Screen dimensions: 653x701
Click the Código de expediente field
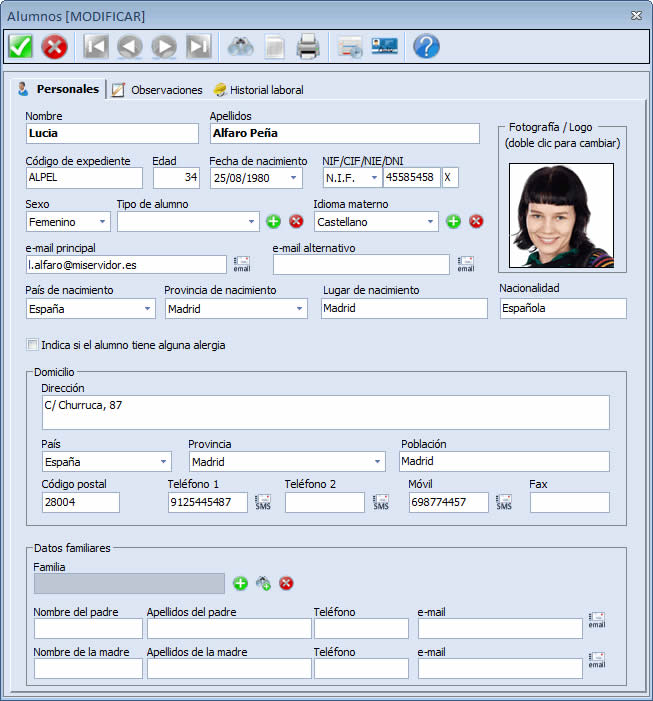pyautogui.click(x=84, y=178)
